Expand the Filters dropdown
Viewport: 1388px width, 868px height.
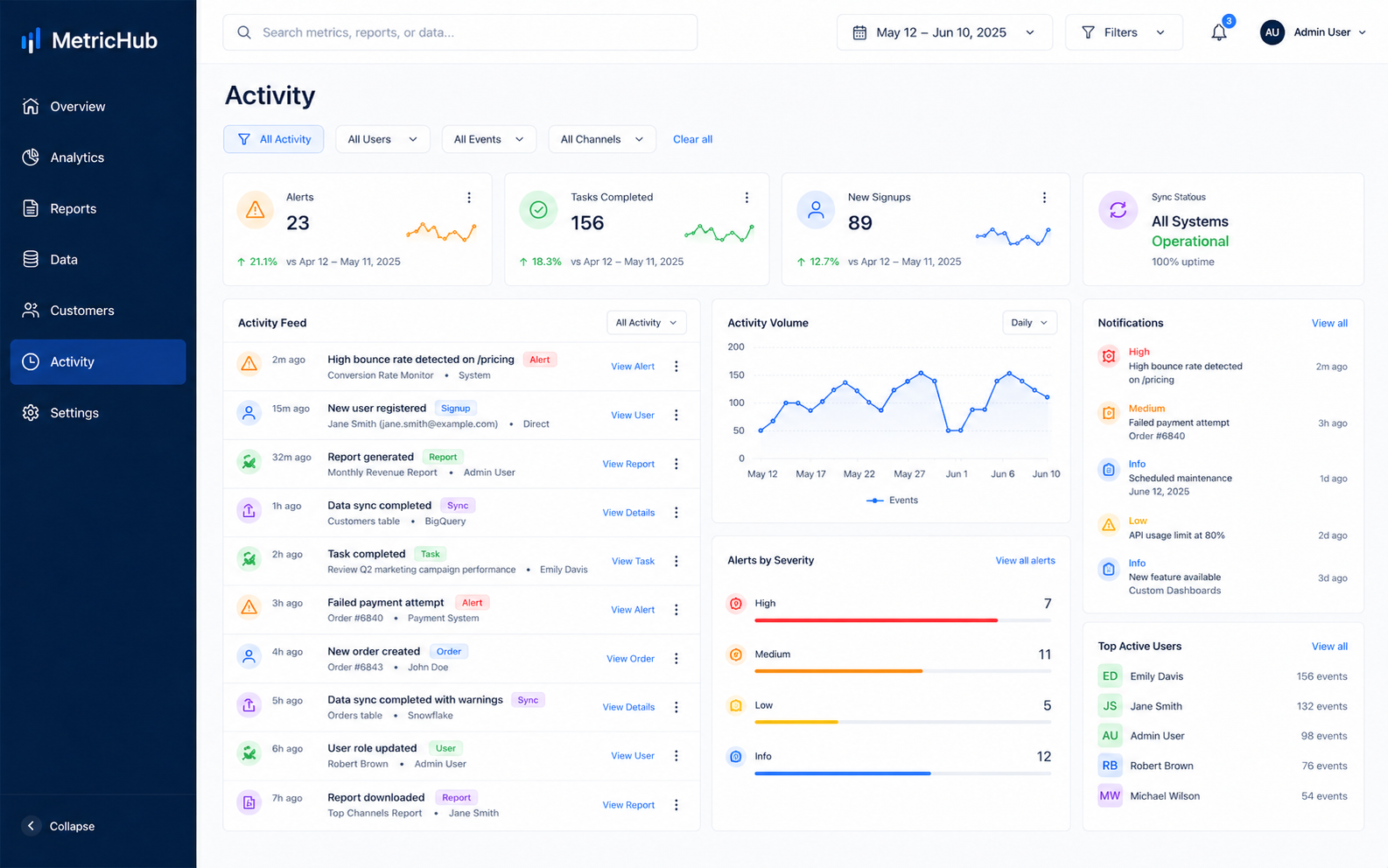tap(1124, 32)
